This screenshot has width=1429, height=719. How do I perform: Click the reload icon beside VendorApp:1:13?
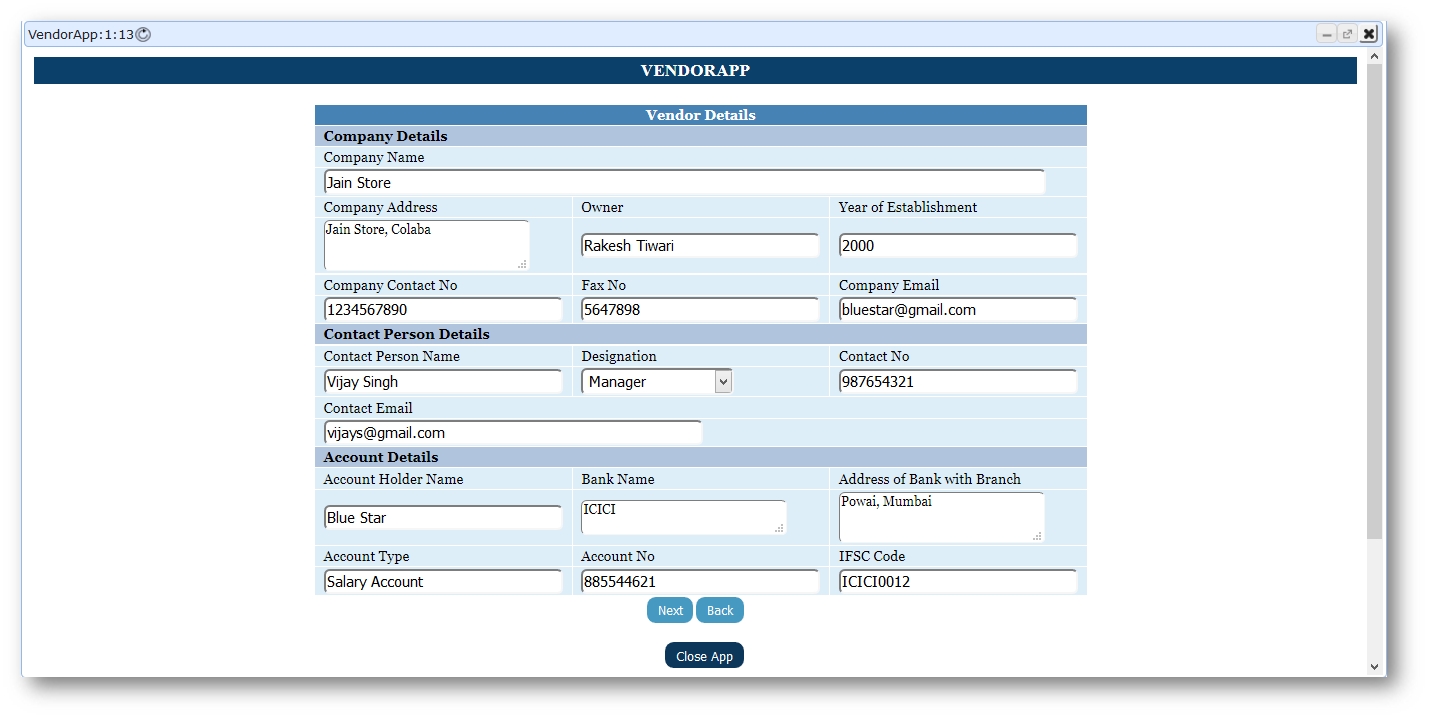coord(143,35)
